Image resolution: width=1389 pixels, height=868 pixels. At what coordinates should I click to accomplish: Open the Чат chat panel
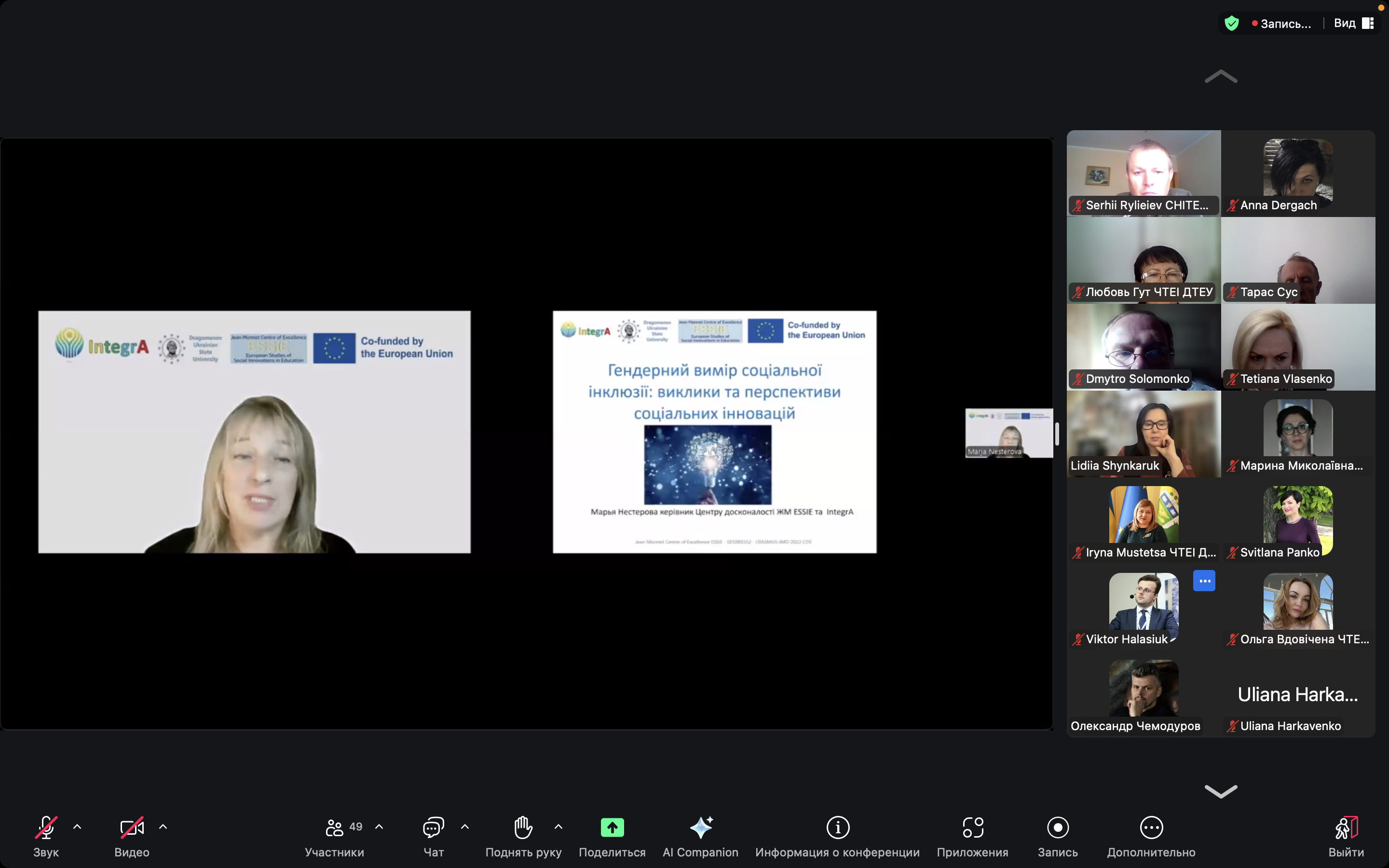[434, 828]
